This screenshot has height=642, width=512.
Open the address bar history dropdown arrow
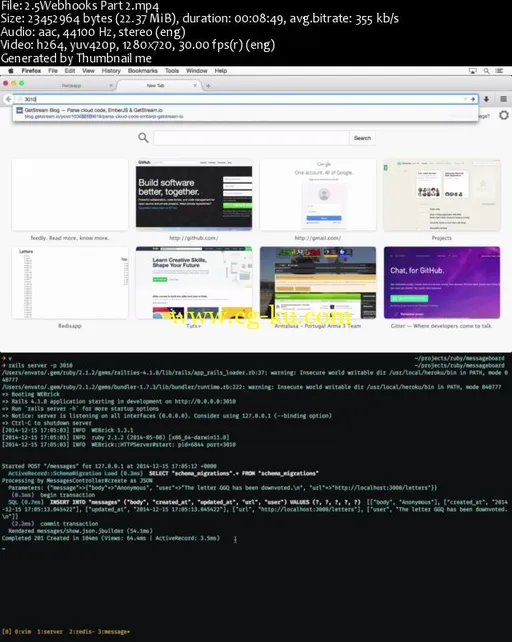click(465, 99)
